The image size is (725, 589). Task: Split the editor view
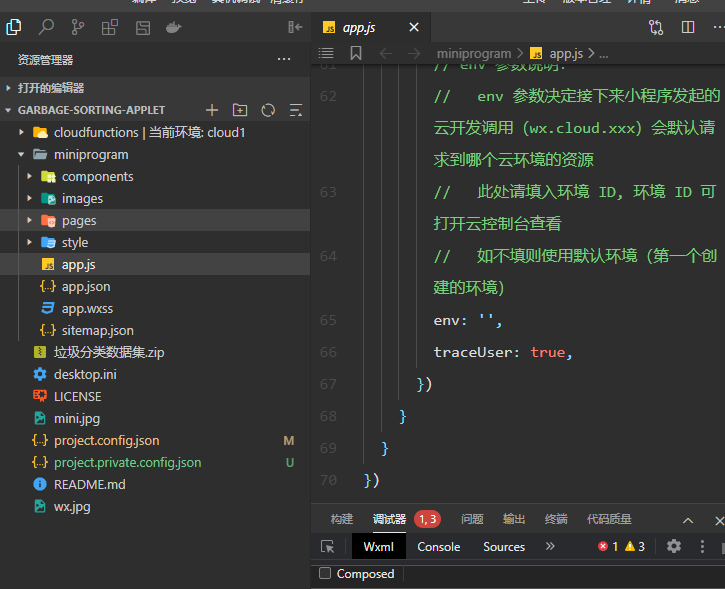pyautogui.click(x=688, y=27)
